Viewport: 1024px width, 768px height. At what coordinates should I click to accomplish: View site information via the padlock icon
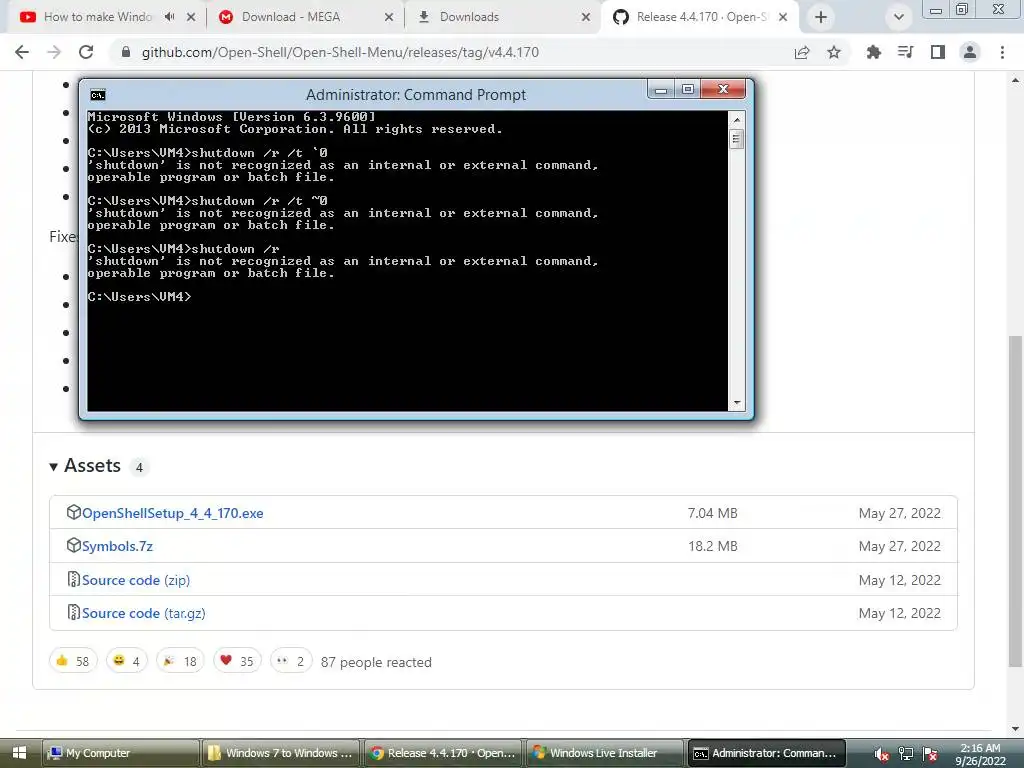pos(126,52)
